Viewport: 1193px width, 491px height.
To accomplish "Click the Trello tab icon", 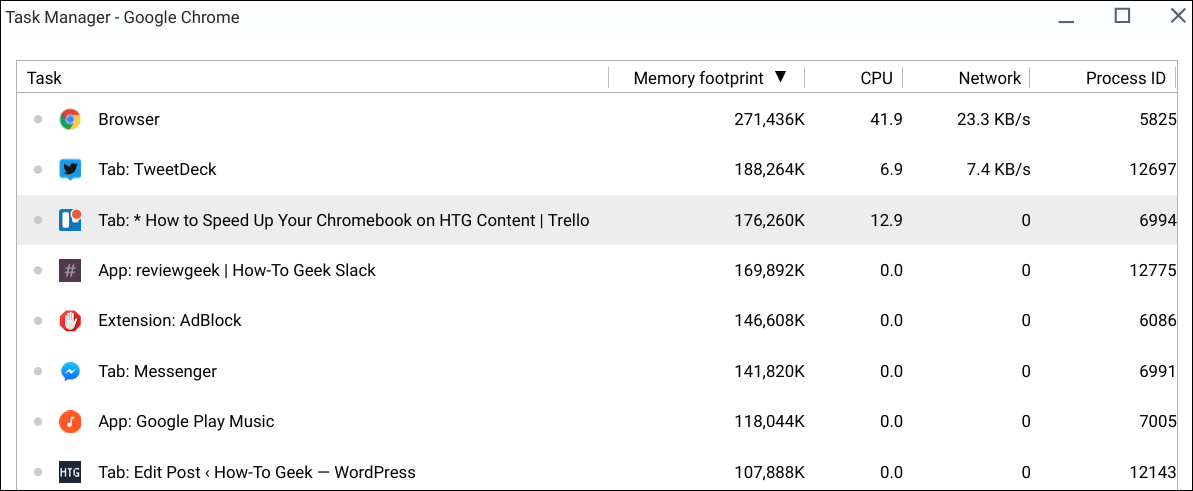I will [x=70, y=220].
